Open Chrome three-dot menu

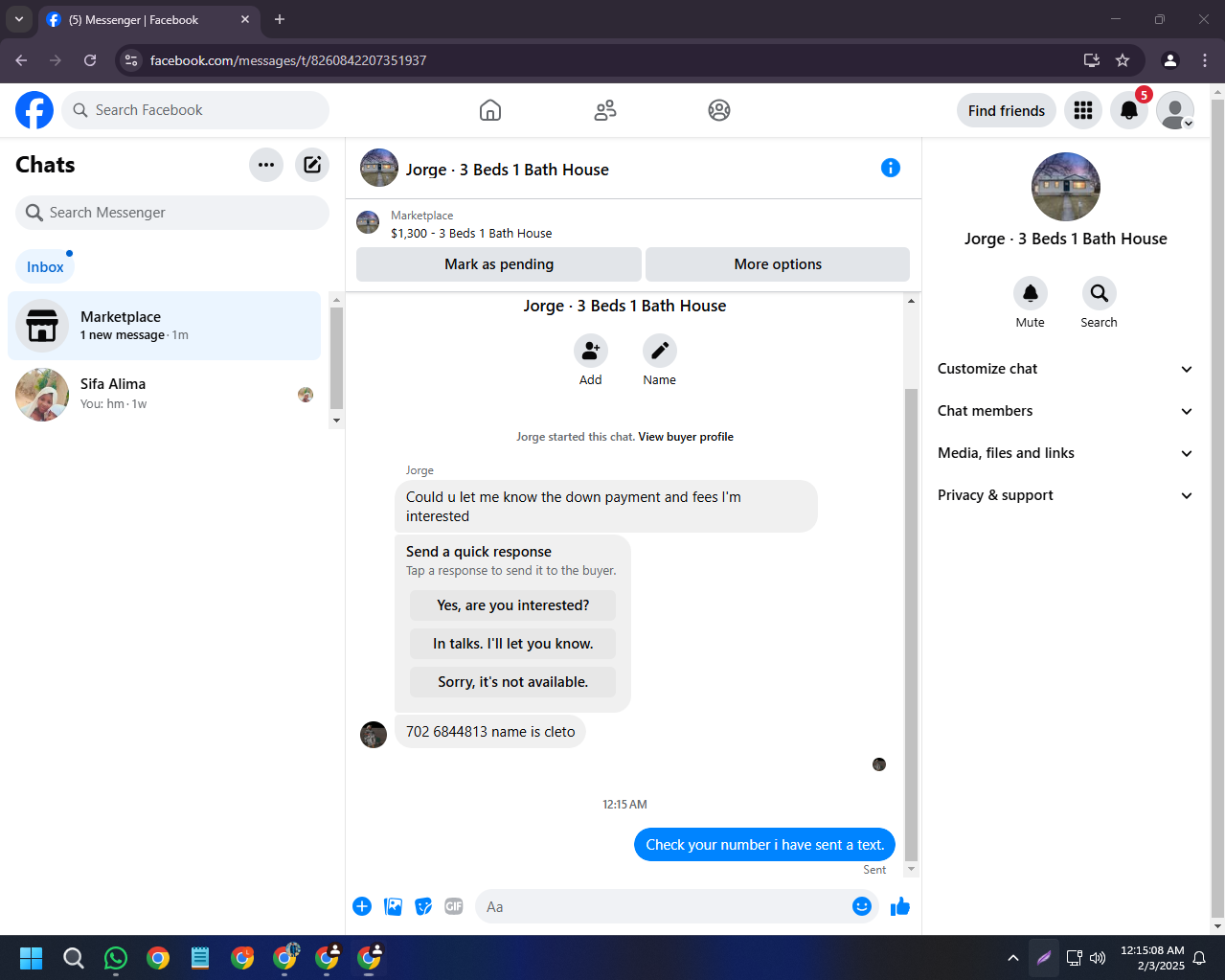[1205, 60]
